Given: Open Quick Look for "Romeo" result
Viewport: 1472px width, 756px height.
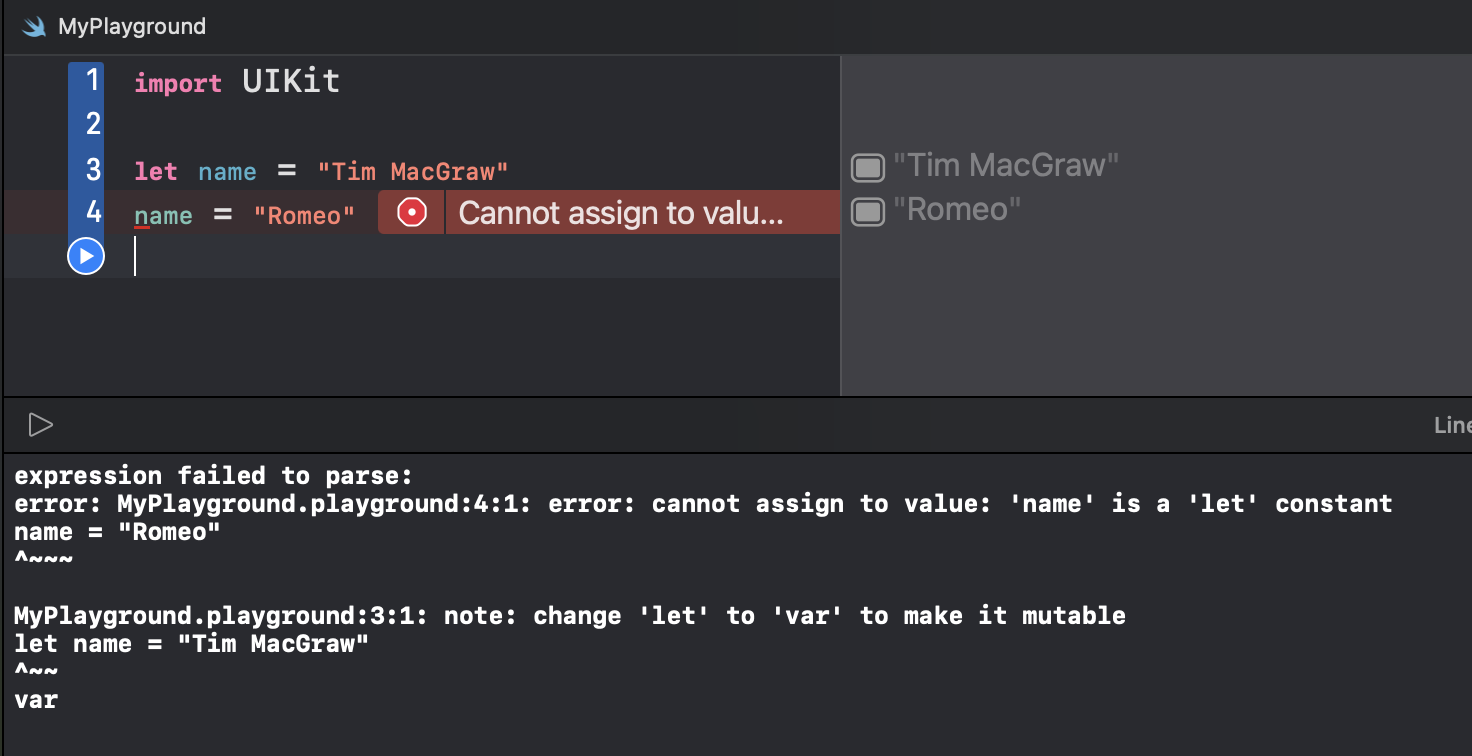Looking at the screenshot, I should coord(868,211).
